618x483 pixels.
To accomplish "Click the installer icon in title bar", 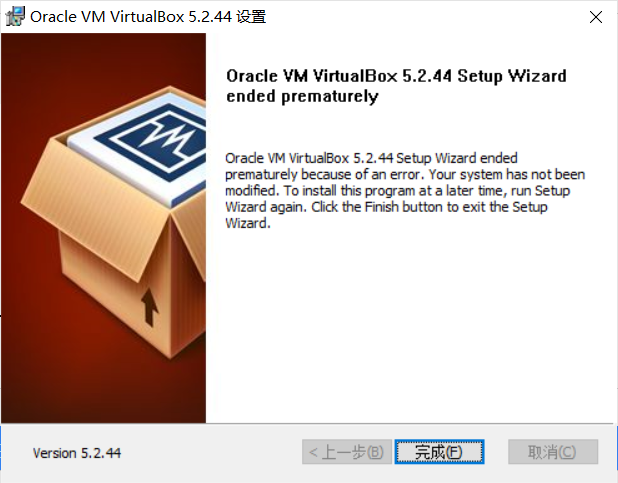I will tap(15, 17).
